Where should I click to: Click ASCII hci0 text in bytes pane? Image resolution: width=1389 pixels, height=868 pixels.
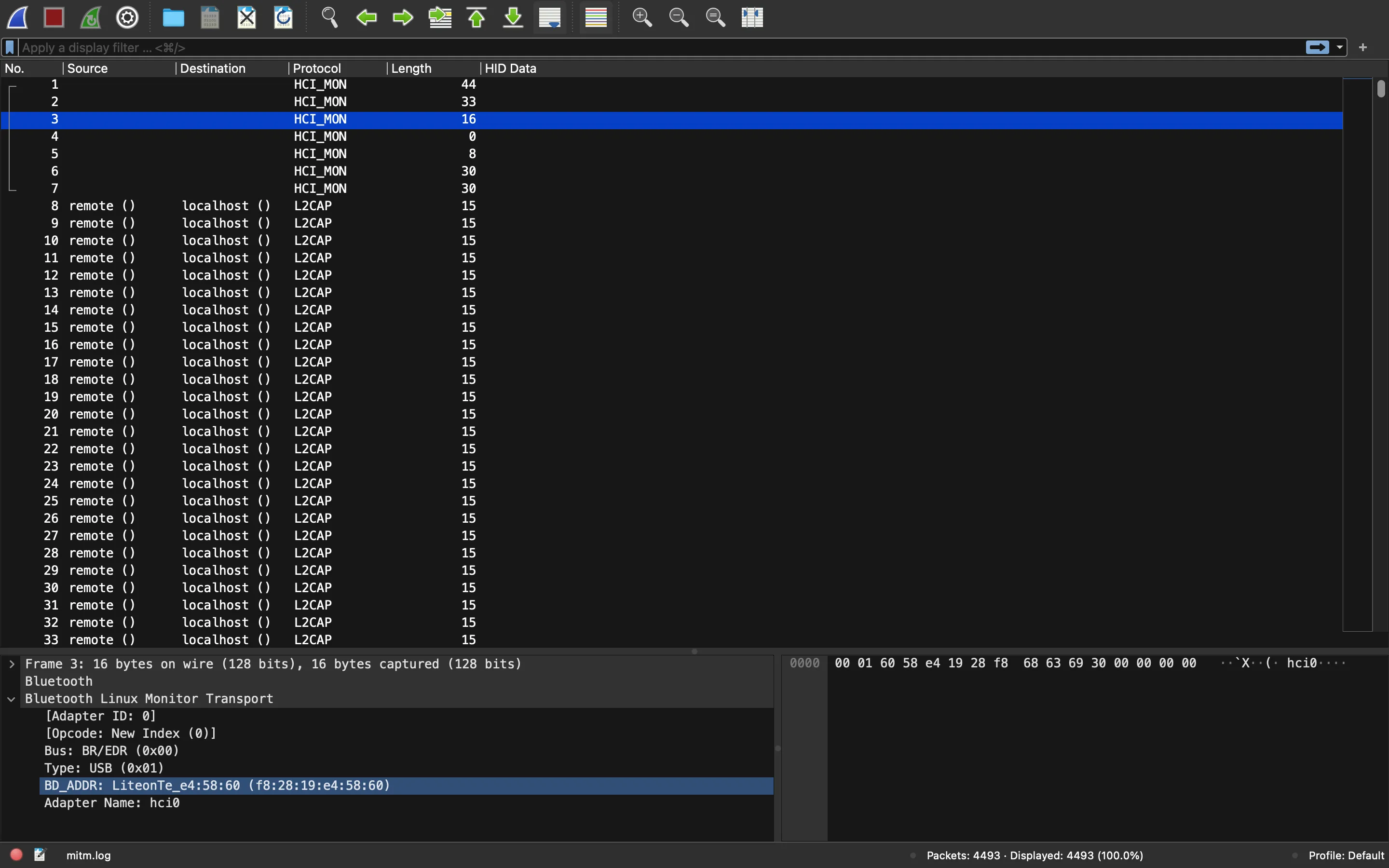click(x=1302, y=664)
